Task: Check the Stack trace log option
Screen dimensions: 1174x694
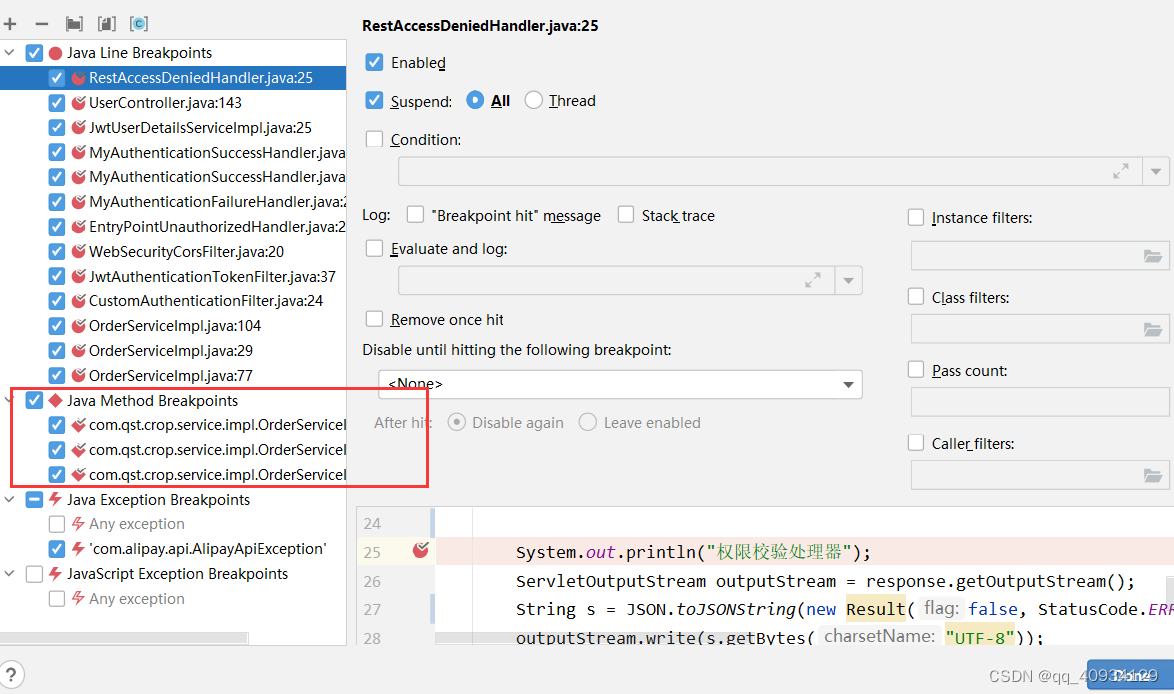Action: [625, 215]
